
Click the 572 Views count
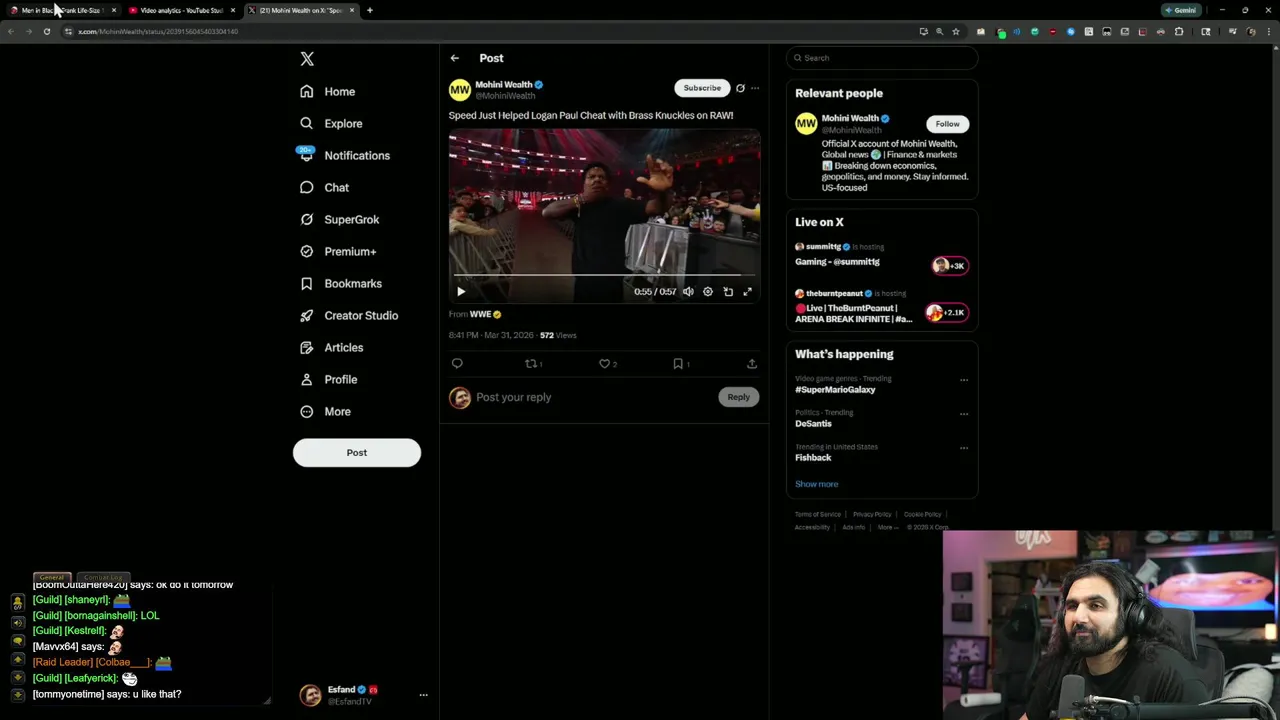point(558,335)
